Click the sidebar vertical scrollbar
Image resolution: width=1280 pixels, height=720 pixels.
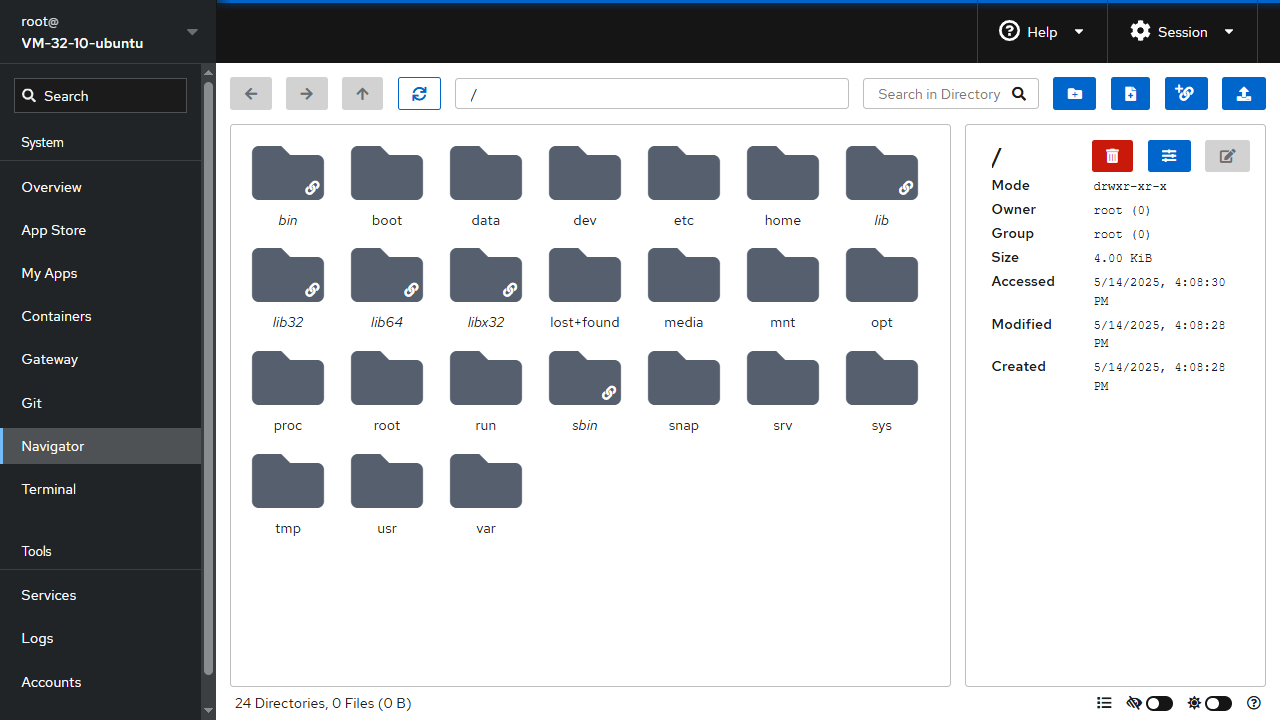[x=208, y=380]
